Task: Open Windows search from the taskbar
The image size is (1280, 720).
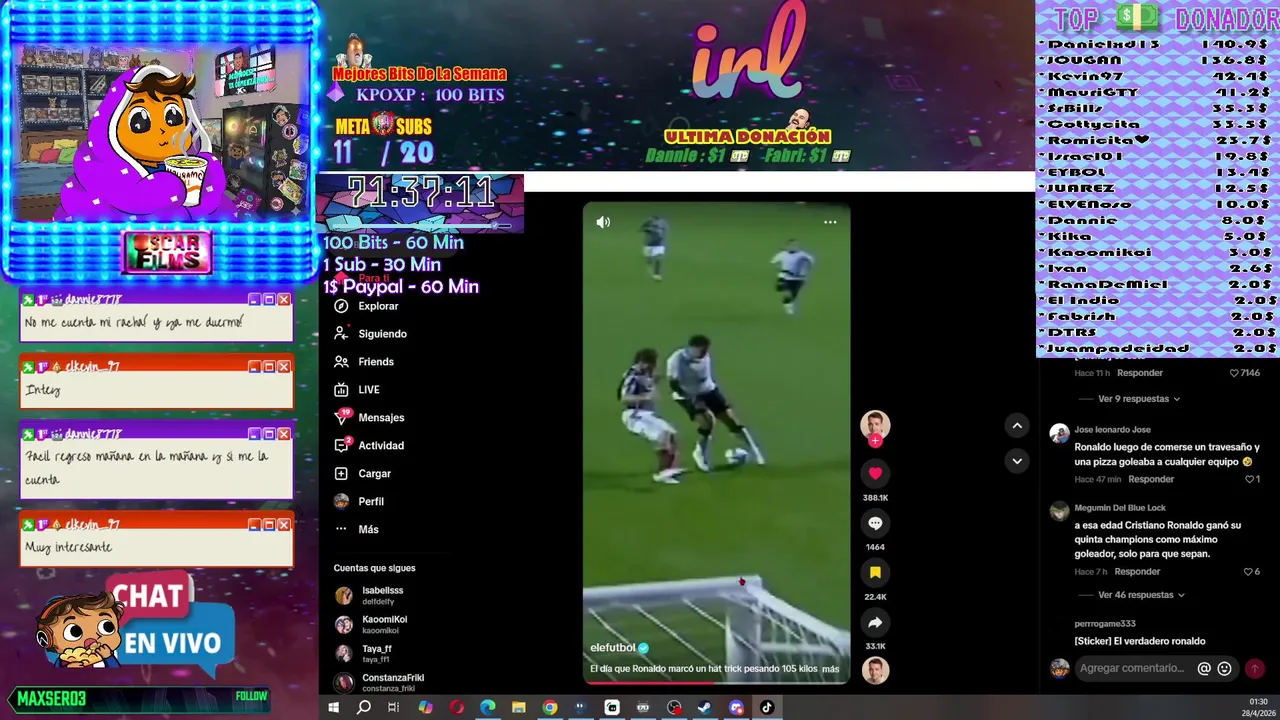Action: pyautogui.click(x=364, y=707)
